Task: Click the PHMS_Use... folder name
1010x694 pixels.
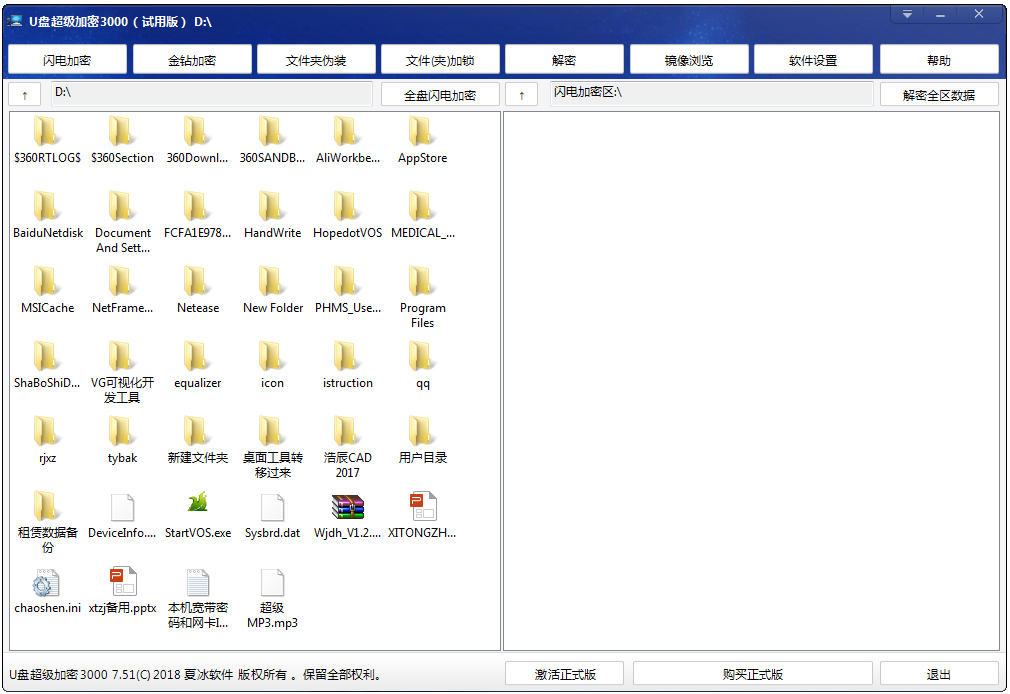Action: tap(347, 308)
